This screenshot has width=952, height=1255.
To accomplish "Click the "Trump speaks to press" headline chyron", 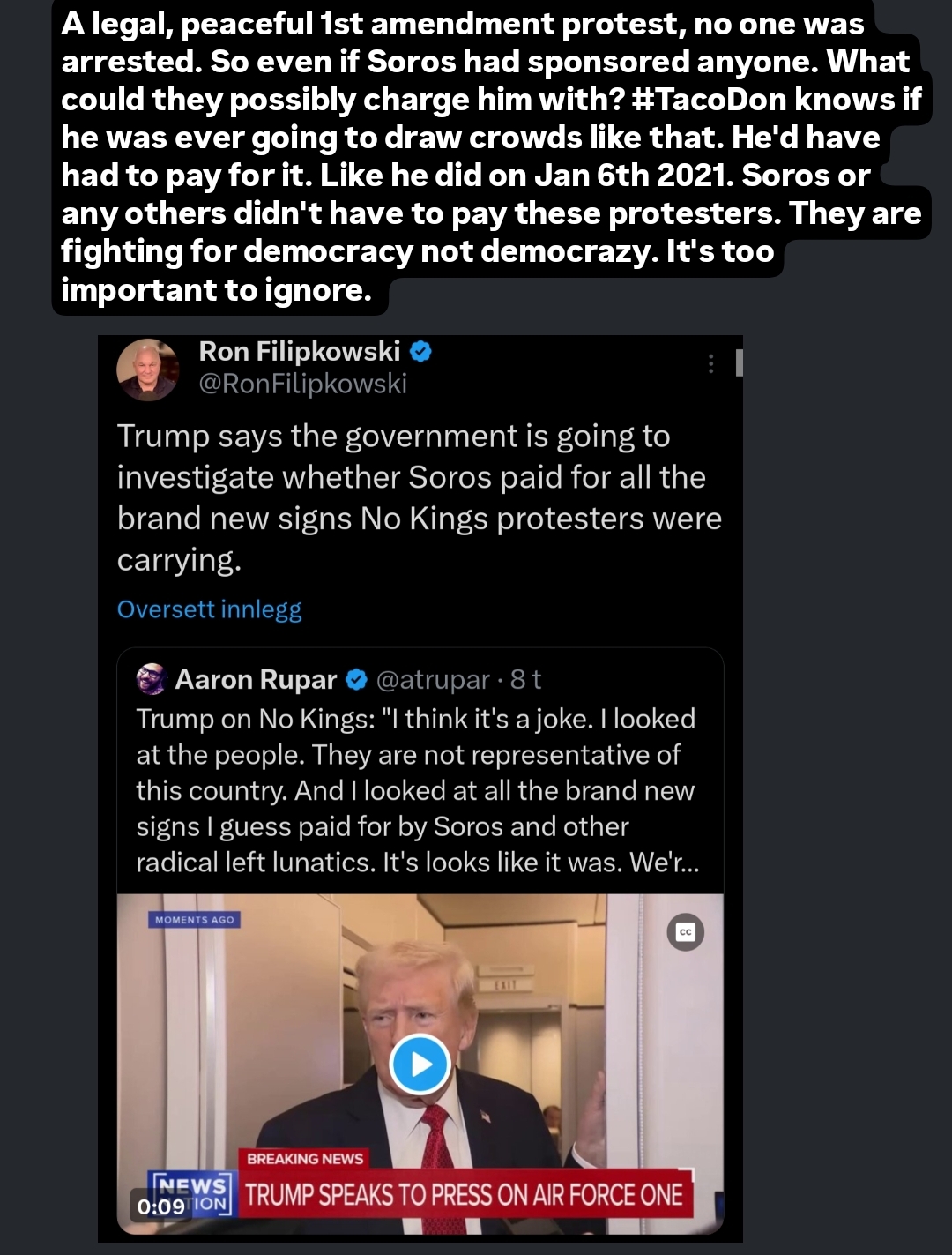I will 464,1195.
